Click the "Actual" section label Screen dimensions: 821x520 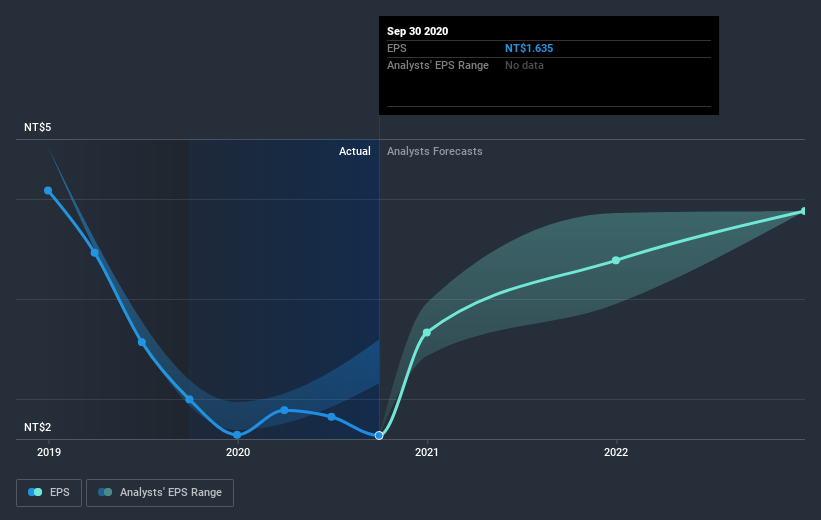click(x=354, y=151)
